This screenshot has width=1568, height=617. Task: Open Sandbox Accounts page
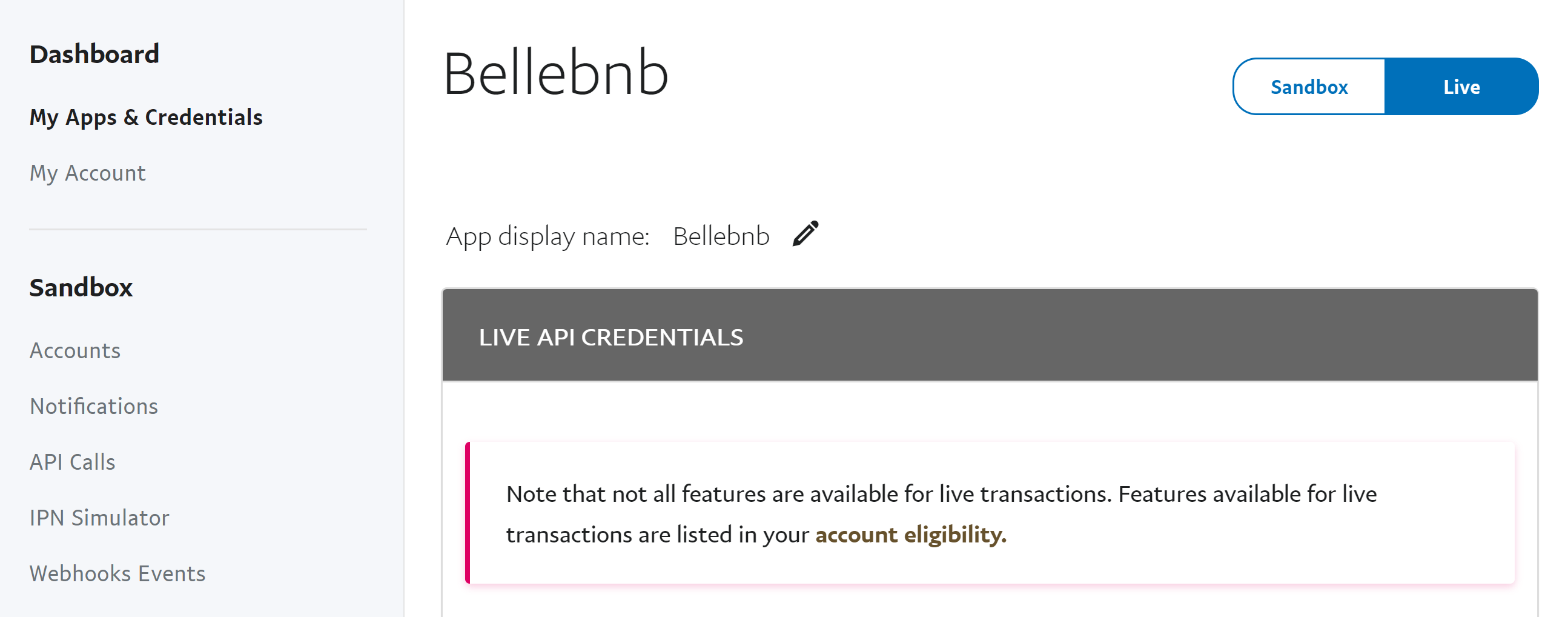[x=75, y=351]
